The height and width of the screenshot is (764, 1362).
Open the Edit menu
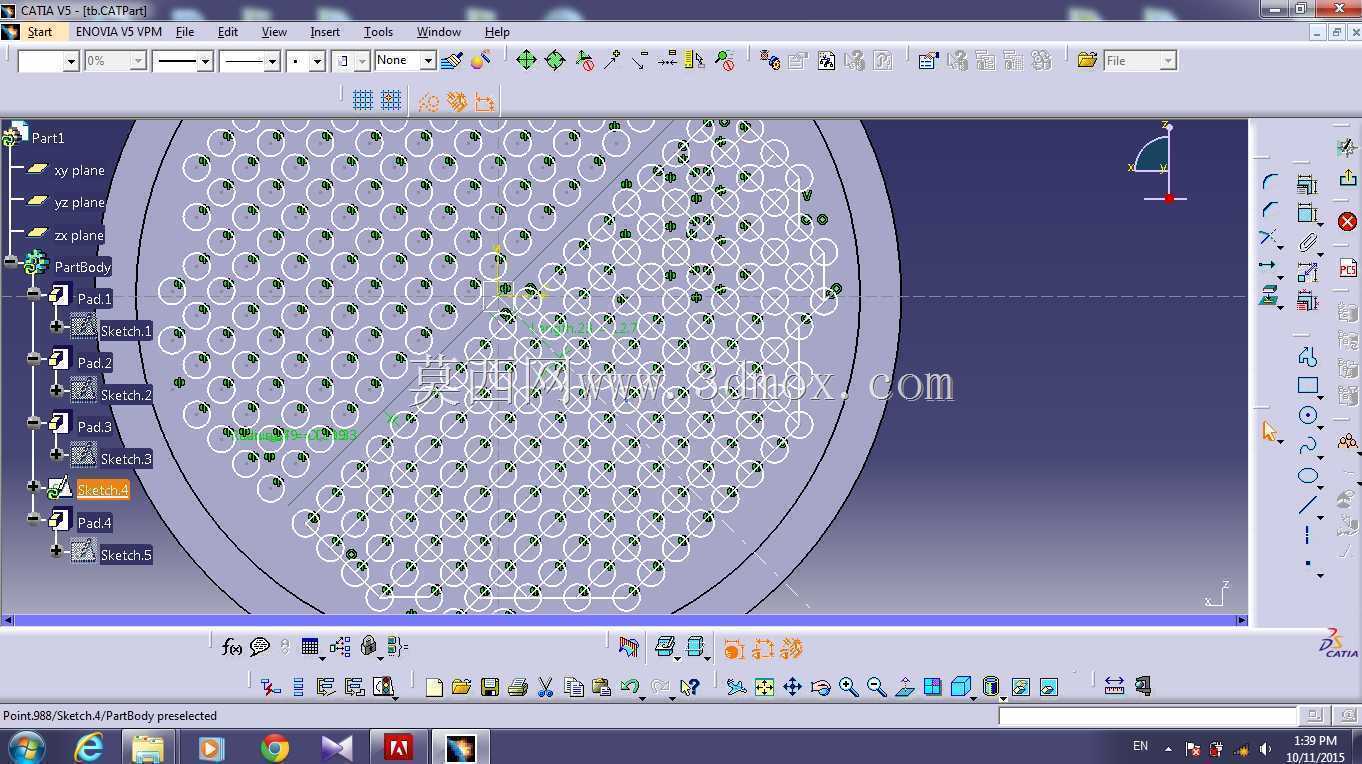coord(228,32)
